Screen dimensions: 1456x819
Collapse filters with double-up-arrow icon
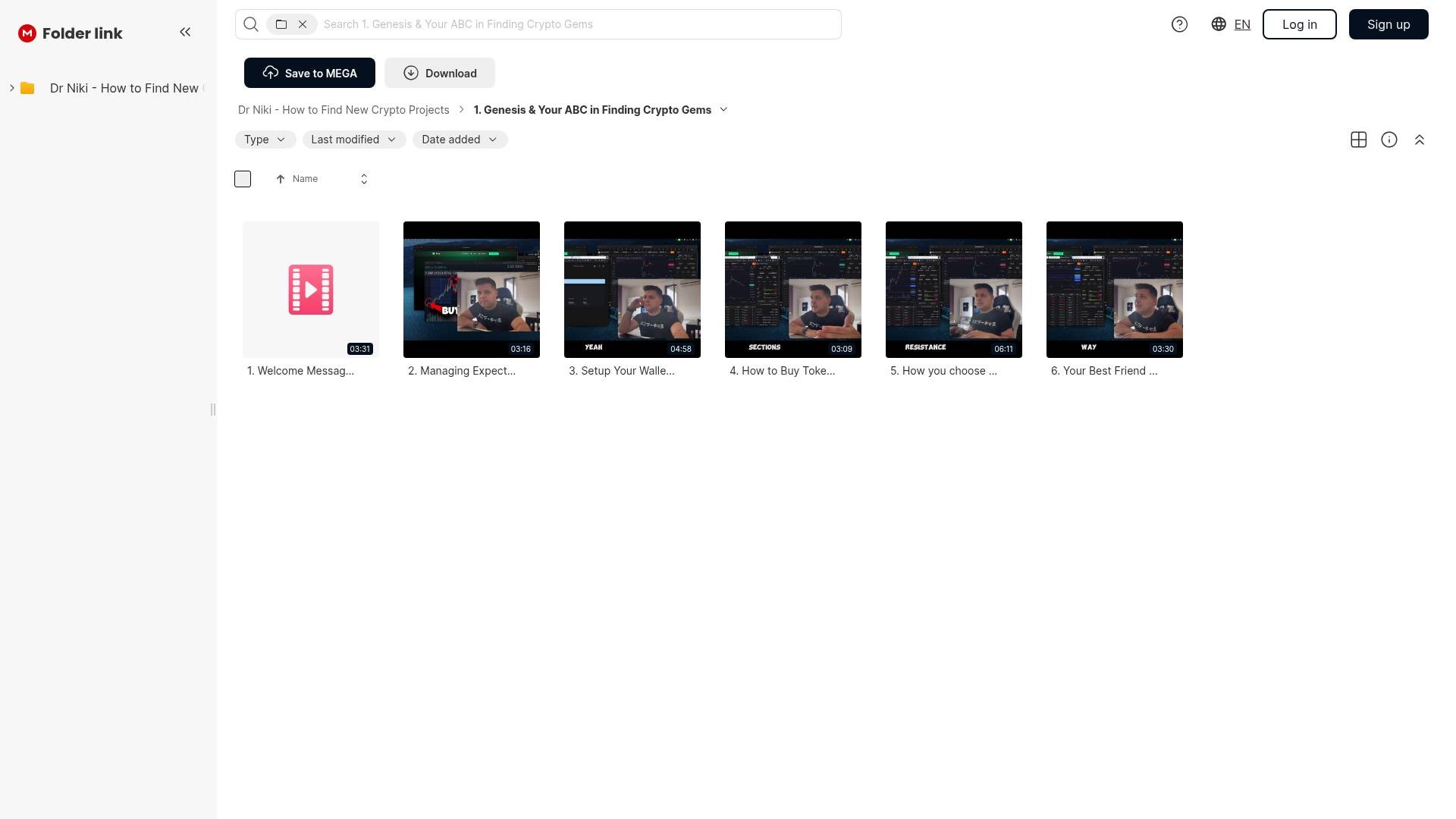(x=1419, y=140)
